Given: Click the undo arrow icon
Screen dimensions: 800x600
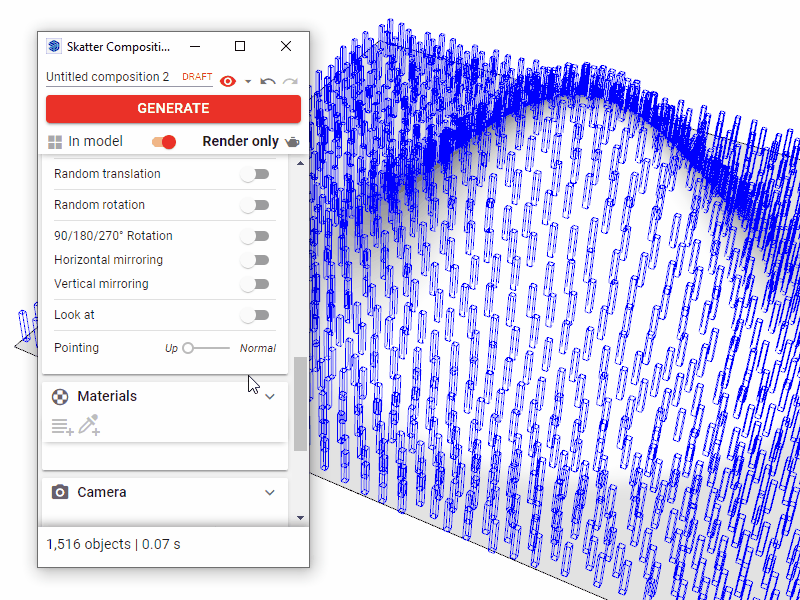Looking at the screenshot, I should pyautogui.click(x=268, y=81).
